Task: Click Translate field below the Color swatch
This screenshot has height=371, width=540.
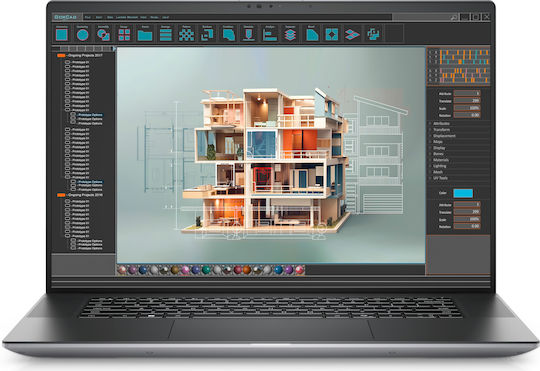Action: tap(467, 212)
